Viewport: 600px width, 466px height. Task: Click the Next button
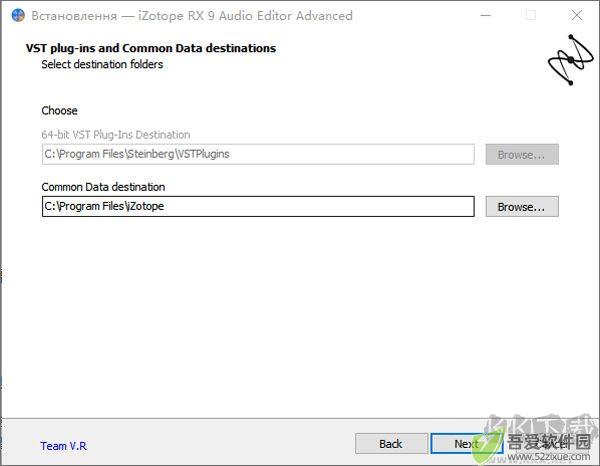466,444
